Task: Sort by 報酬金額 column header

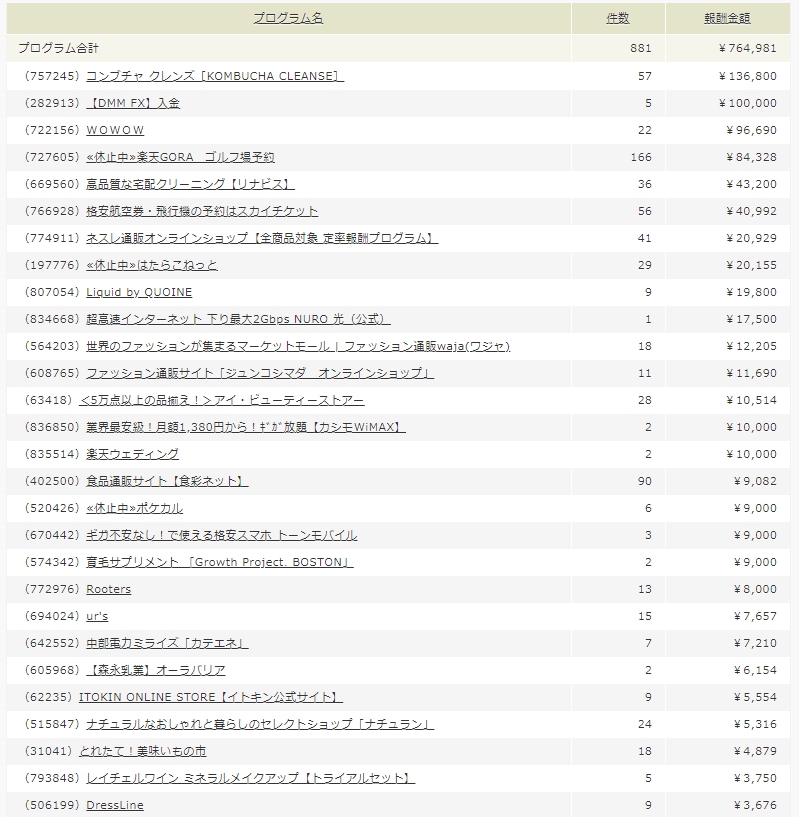Action: coord(727,18)
